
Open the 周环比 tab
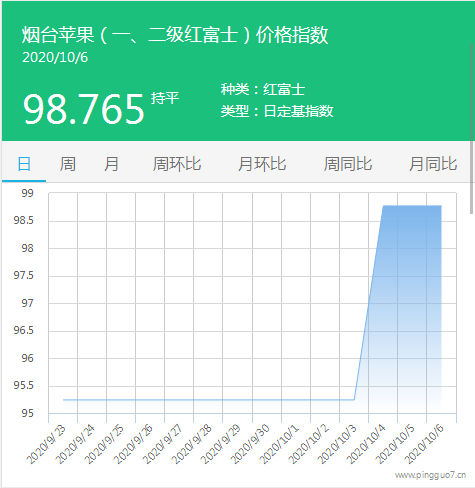coord(177,164)
